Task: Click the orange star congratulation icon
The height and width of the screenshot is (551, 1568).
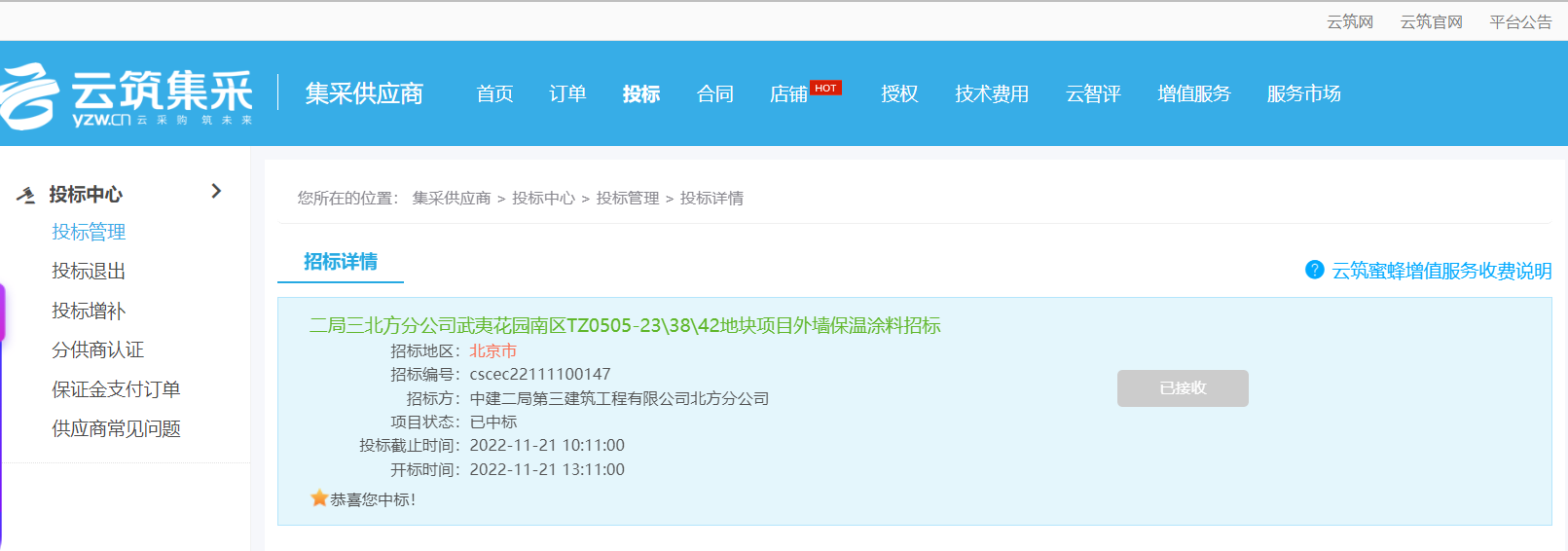Action: [x=318, y=498]
